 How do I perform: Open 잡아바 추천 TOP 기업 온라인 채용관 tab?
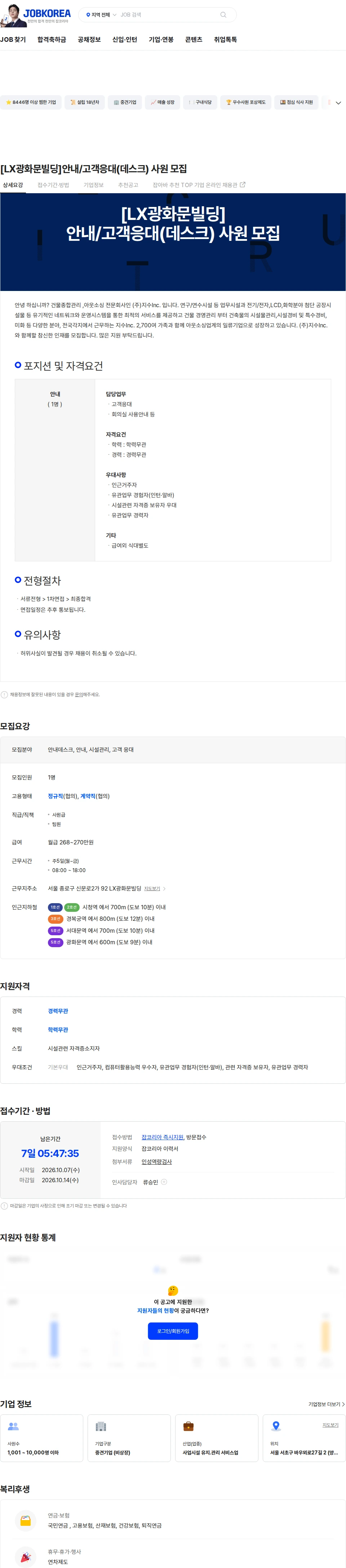(199, 185)
